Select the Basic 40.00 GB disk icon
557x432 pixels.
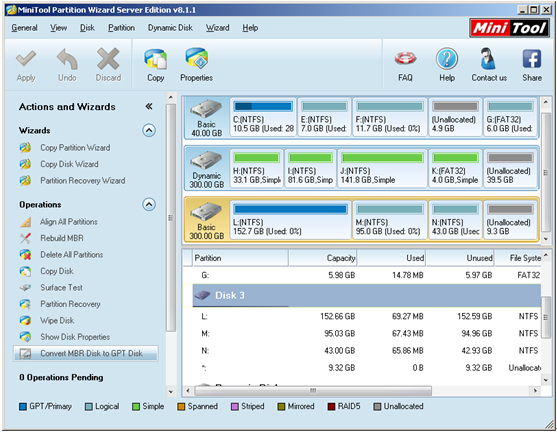pos(206,108)
